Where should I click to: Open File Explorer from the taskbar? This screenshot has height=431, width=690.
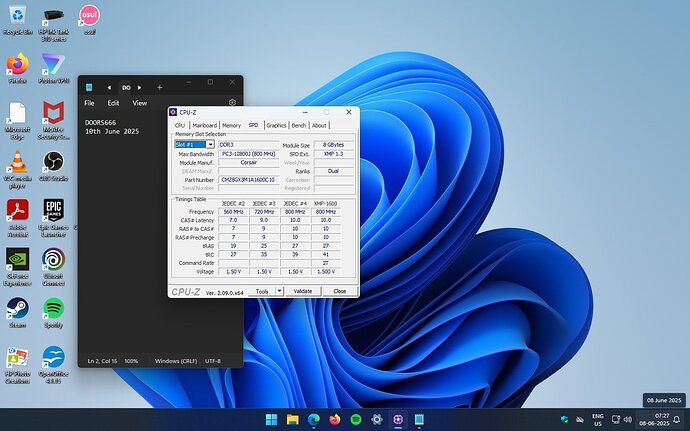coord(293,420)
